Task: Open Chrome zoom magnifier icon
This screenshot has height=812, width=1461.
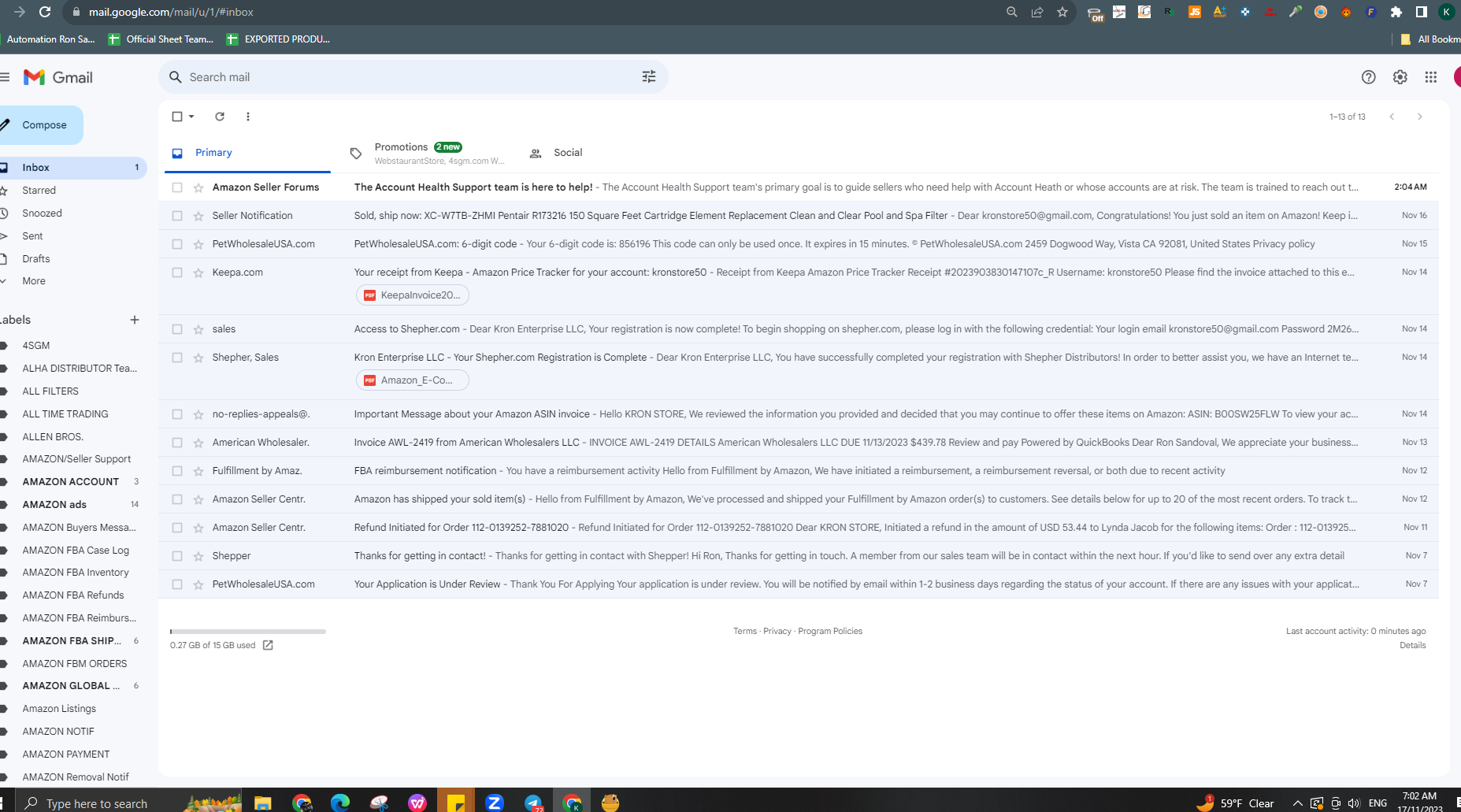Action: pos(1012,12)
